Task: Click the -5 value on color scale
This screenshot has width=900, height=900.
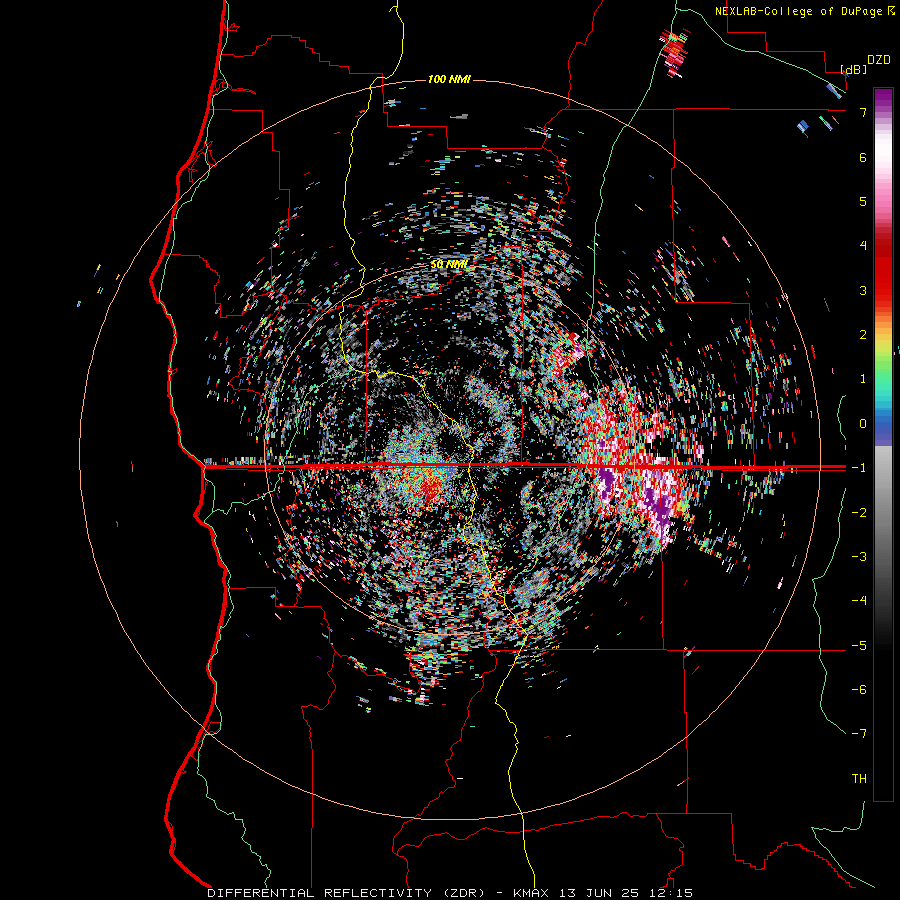Action: pyautogui.click(x=859, y=646)
